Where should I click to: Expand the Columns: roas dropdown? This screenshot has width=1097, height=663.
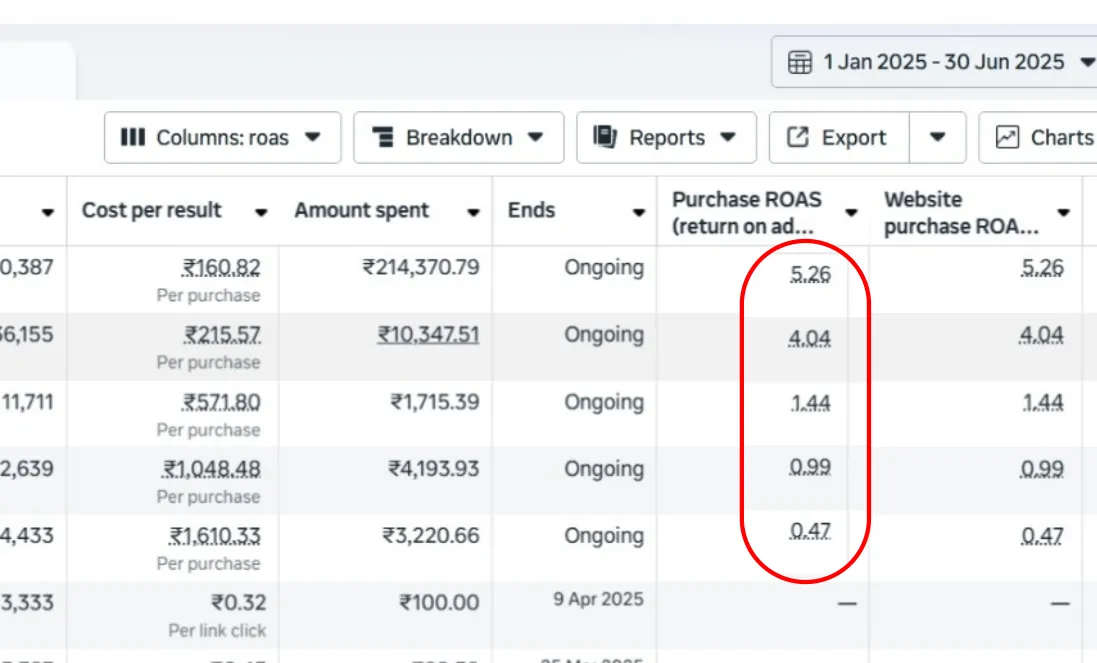pos(313,137)
